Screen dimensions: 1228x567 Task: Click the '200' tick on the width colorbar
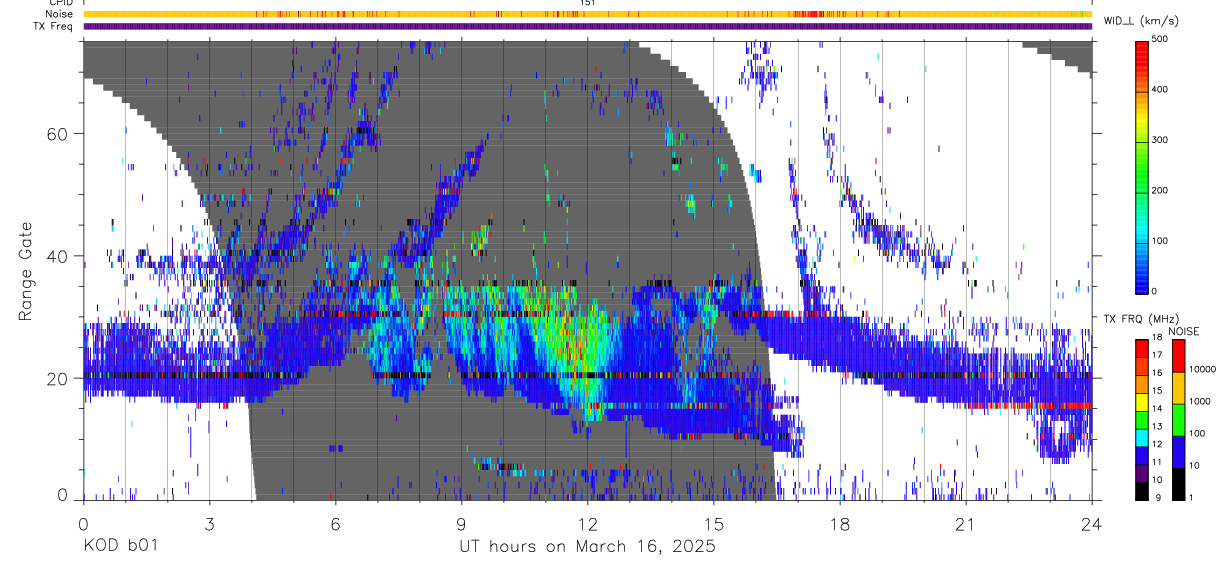[x=1162, y=190]
